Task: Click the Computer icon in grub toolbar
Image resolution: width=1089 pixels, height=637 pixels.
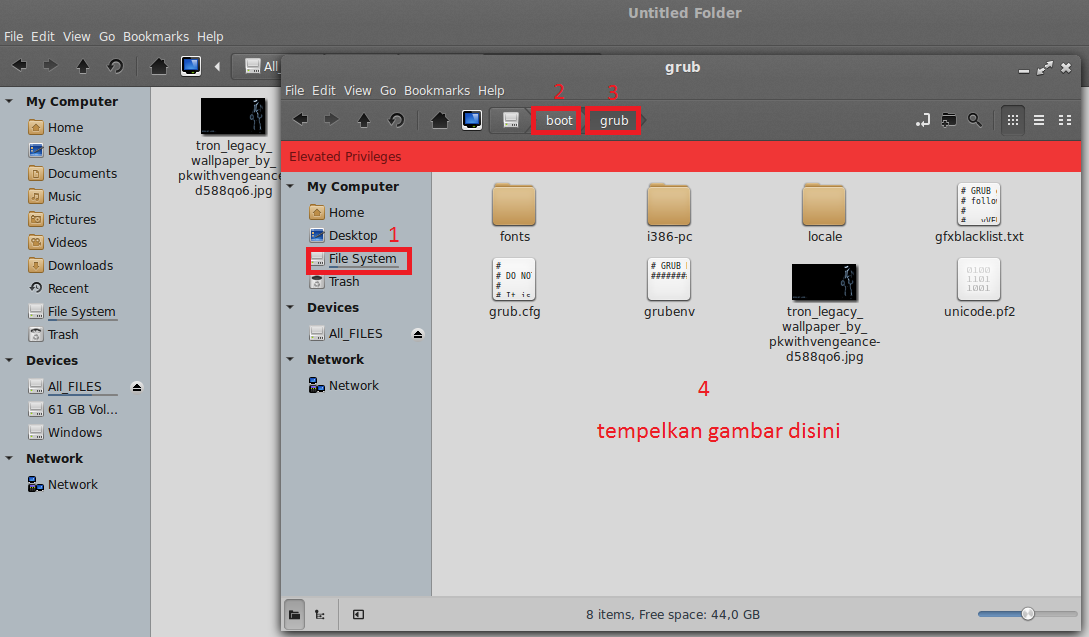Action: pyautogui.click(x=472, y=120)
